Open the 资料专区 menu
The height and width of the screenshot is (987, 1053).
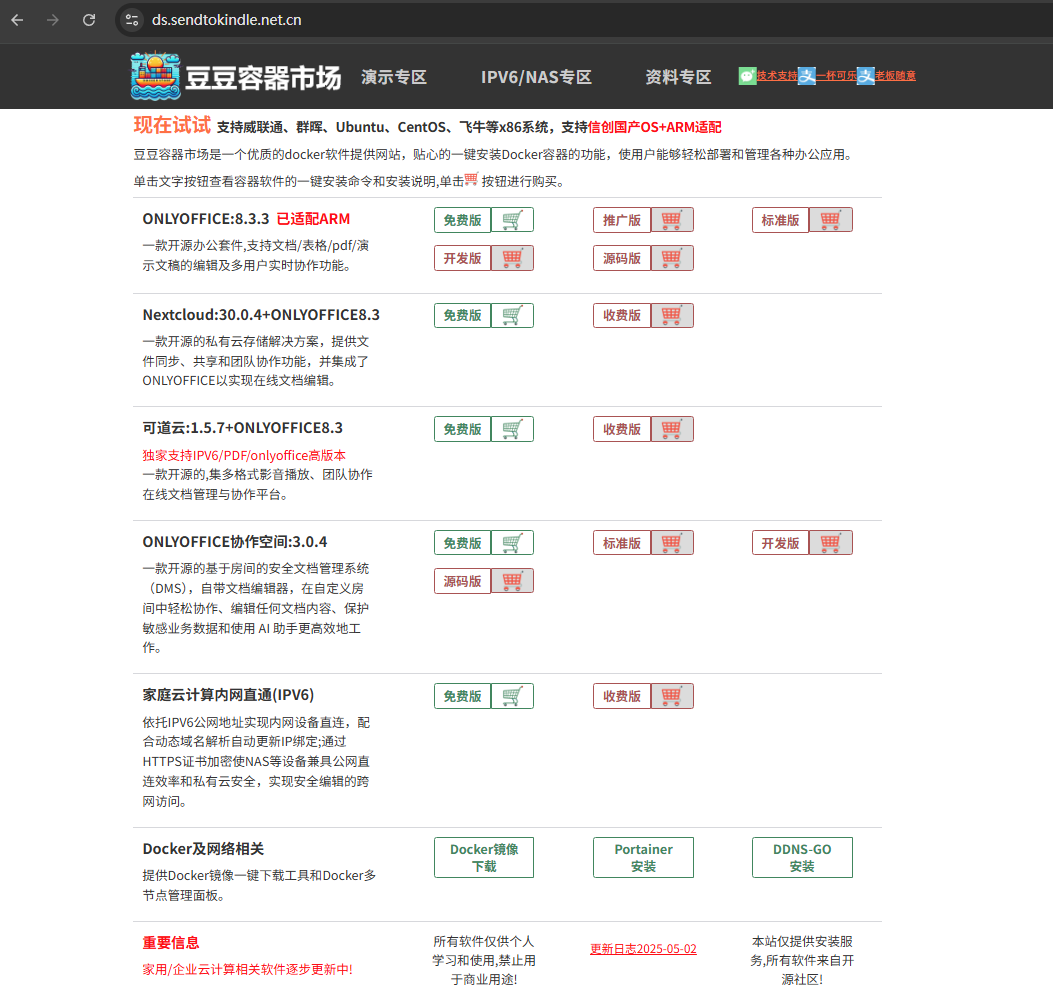[x=678, y=77]
